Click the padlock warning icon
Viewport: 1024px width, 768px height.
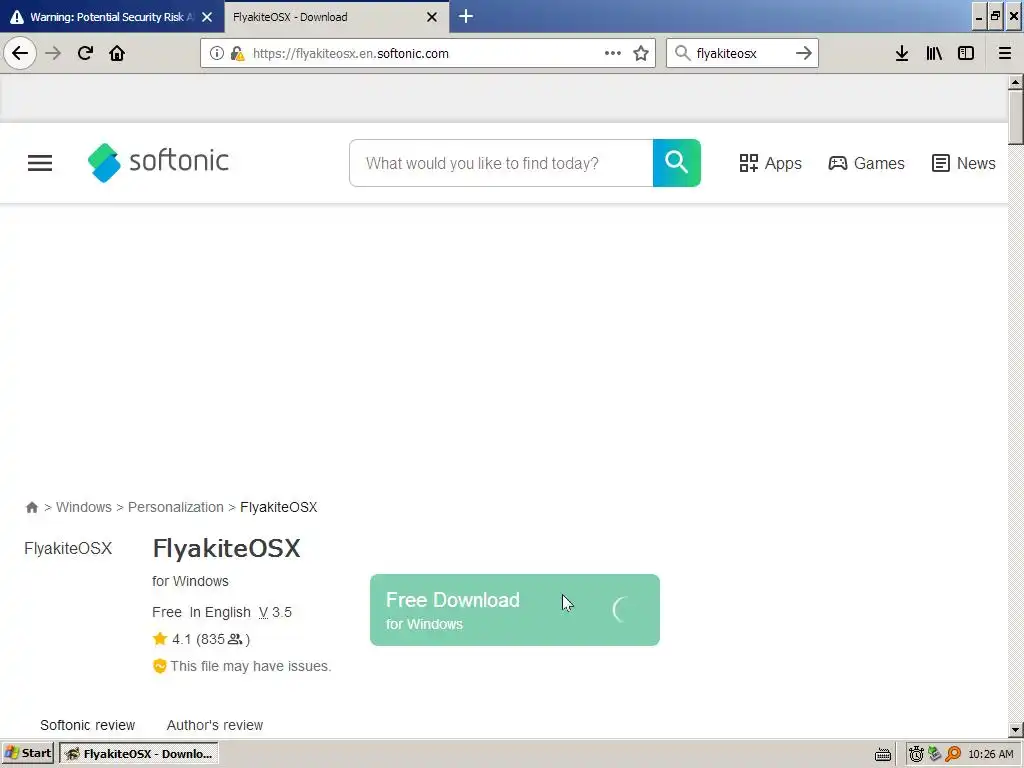[x=238, y=54]
